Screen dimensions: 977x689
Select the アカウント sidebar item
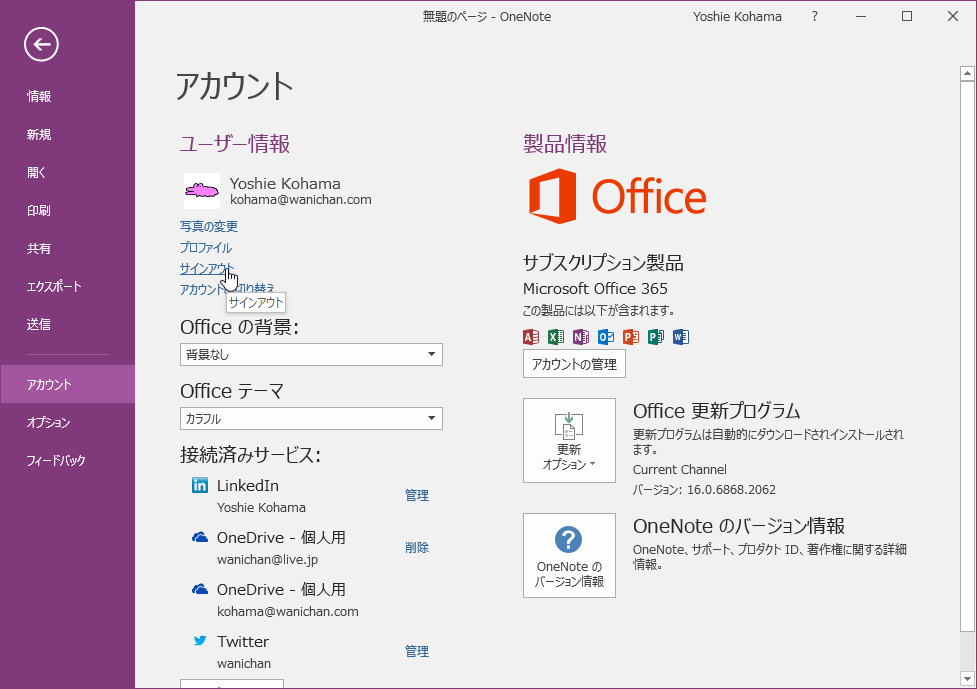click(67, 384)
